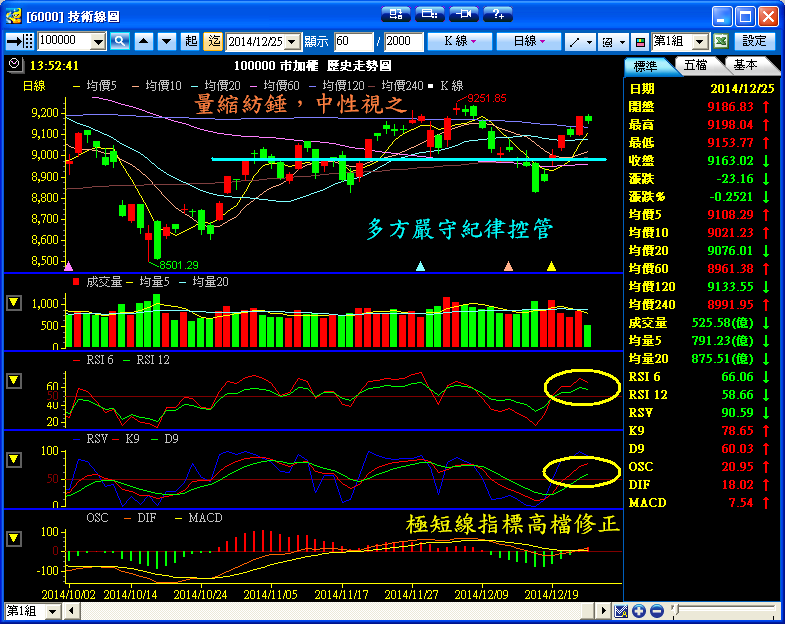Toggle the RSI indicator panel arrow

[x=14, y=380]
